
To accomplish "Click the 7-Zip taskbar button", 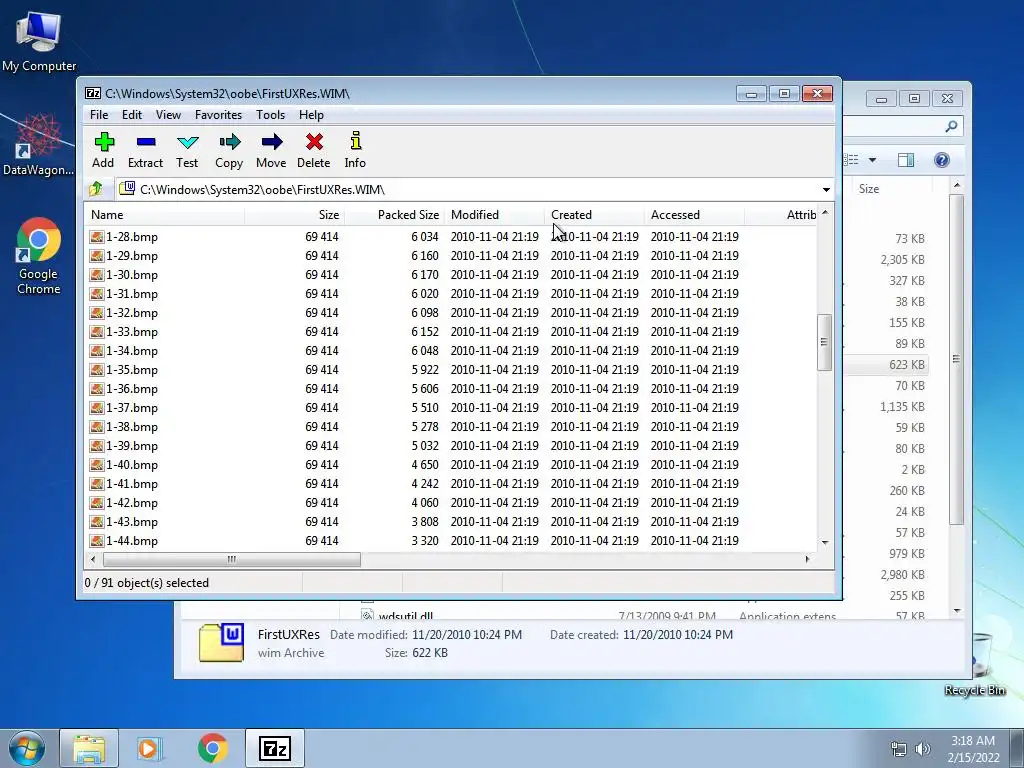I will [275, 748].
